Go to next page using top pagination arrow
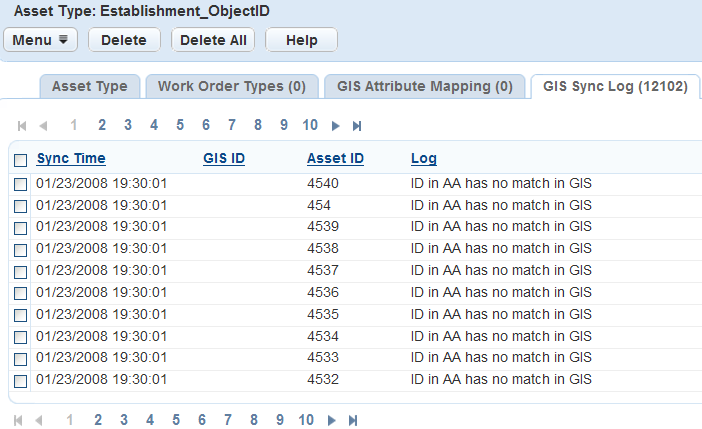 click(x=336, y=126)
